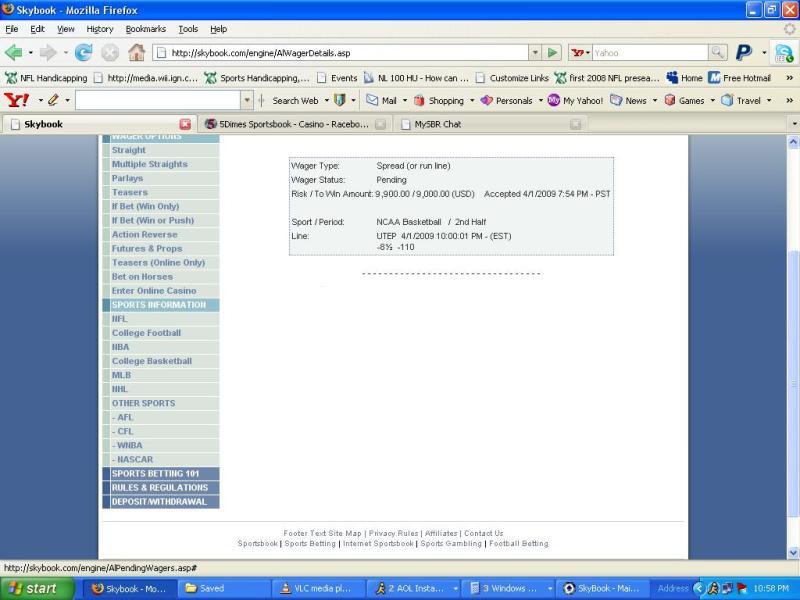This screenshot has width=800, height=600.
Task: Open the Yahoo toolbar search box dropdown
Action: (x=247, y=100)
